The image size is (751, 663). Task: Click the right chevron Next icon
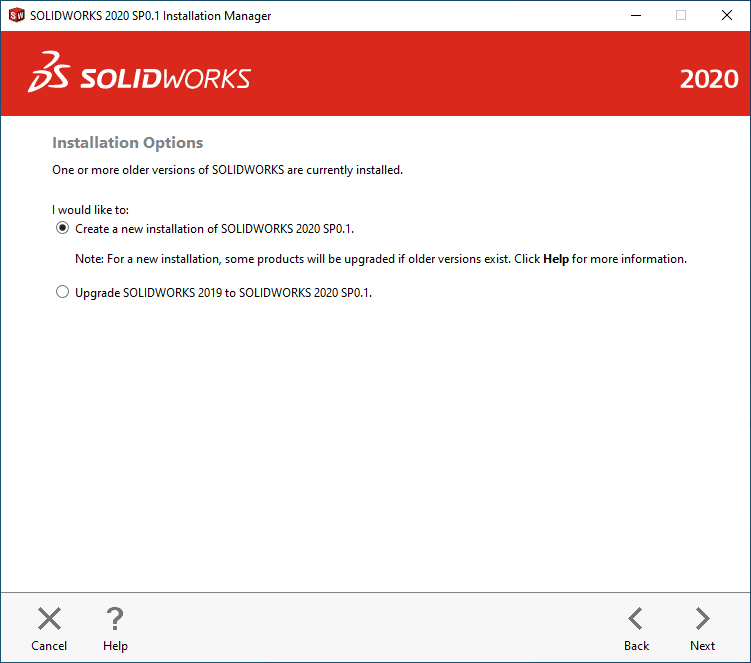pyautogui.click(x=703, y=619)
